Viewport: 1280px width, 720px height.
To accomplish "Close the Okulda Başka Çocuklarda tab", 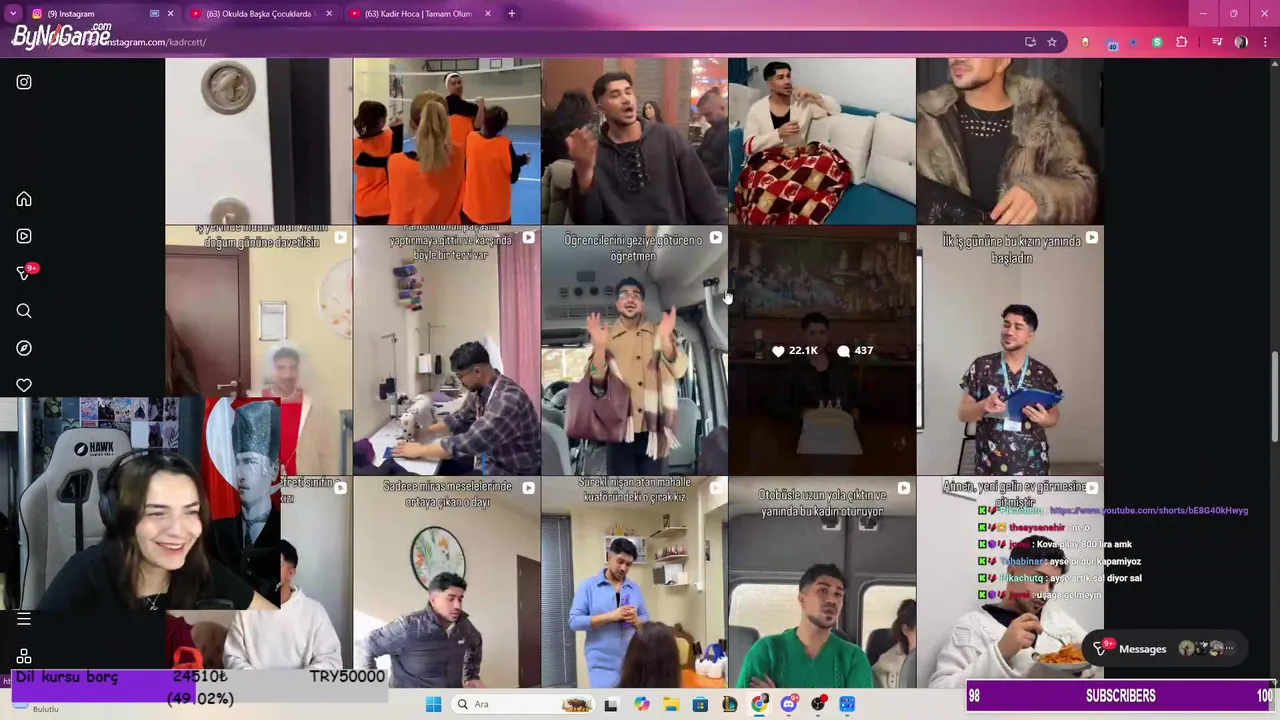I will pos(329,14).
